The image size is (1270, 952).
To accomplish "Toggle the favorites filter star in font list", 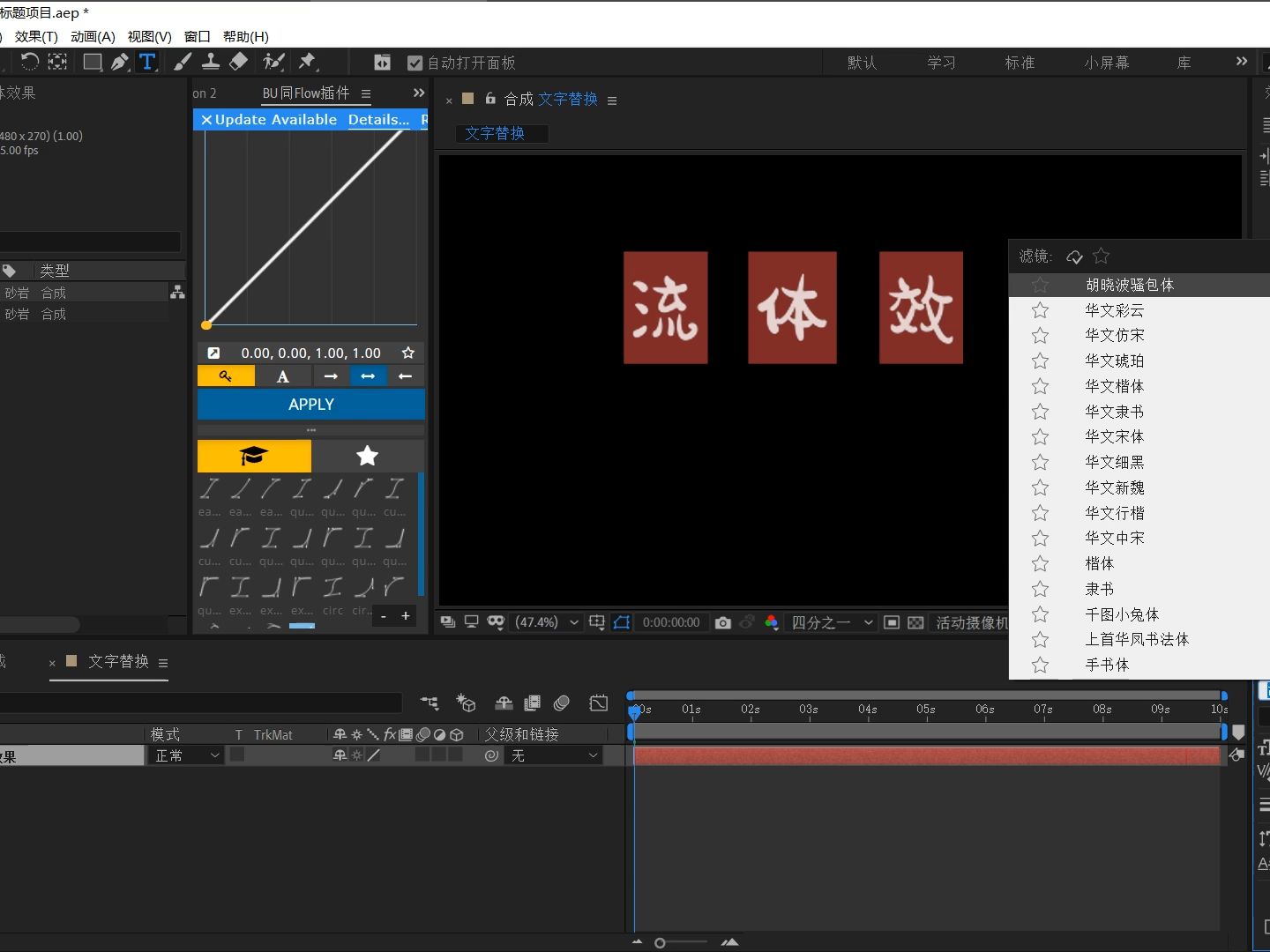I will click(1101, 256).
